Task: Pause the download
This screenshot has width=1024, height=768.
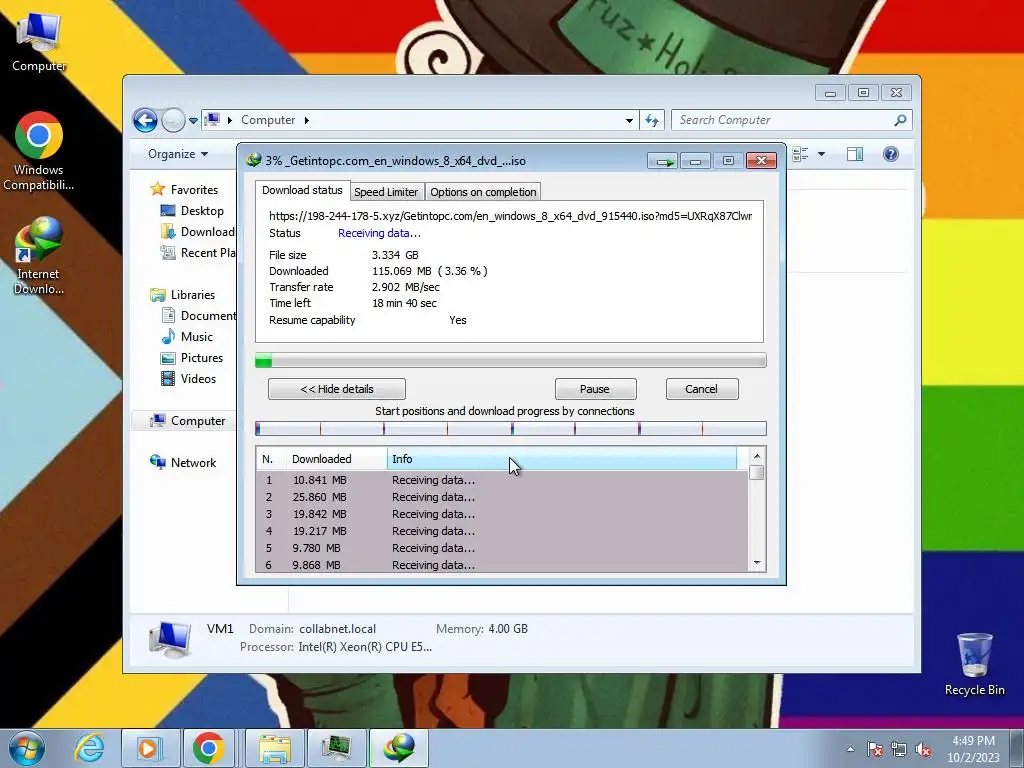Action: [x=594, y=389]
